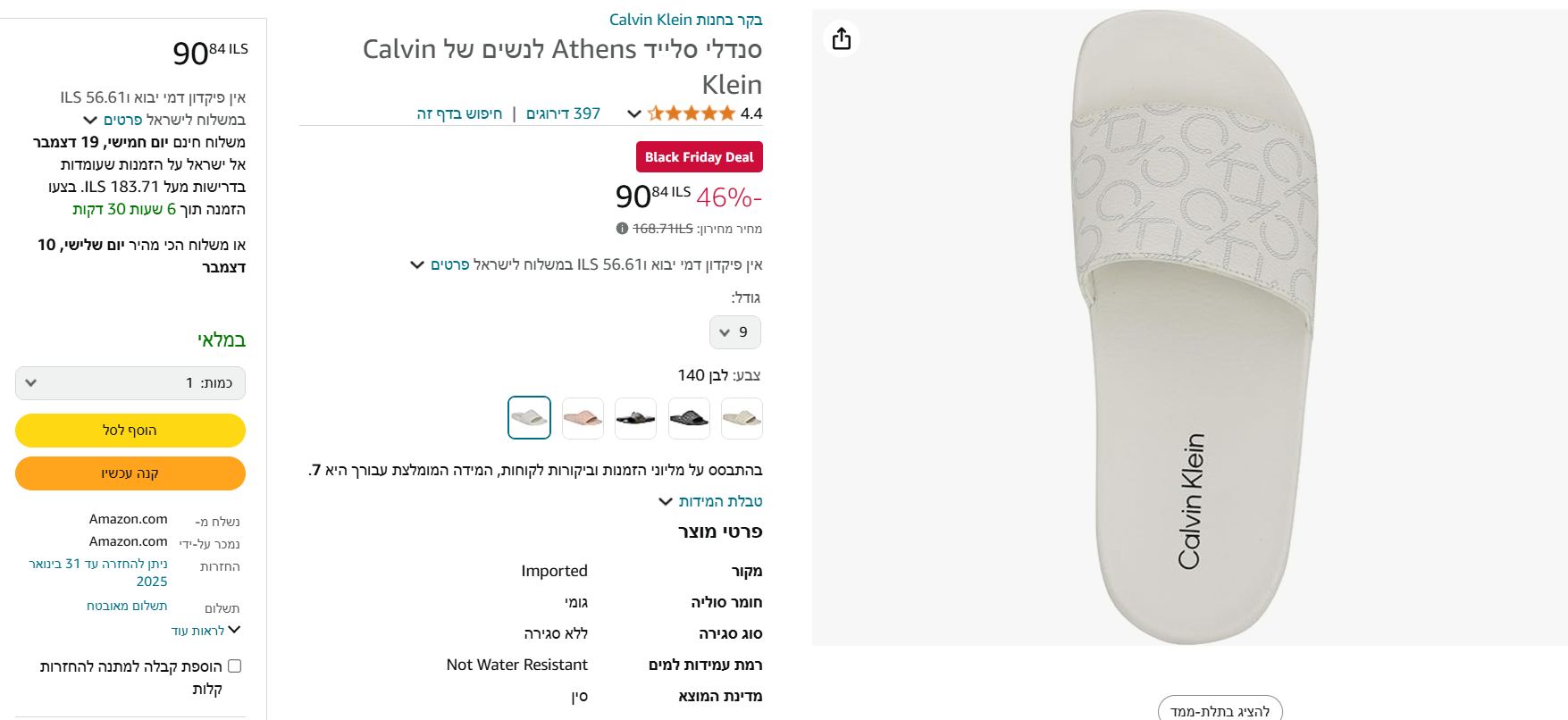Expand the size chart section
1568x720 pixels.
[711, 501]
